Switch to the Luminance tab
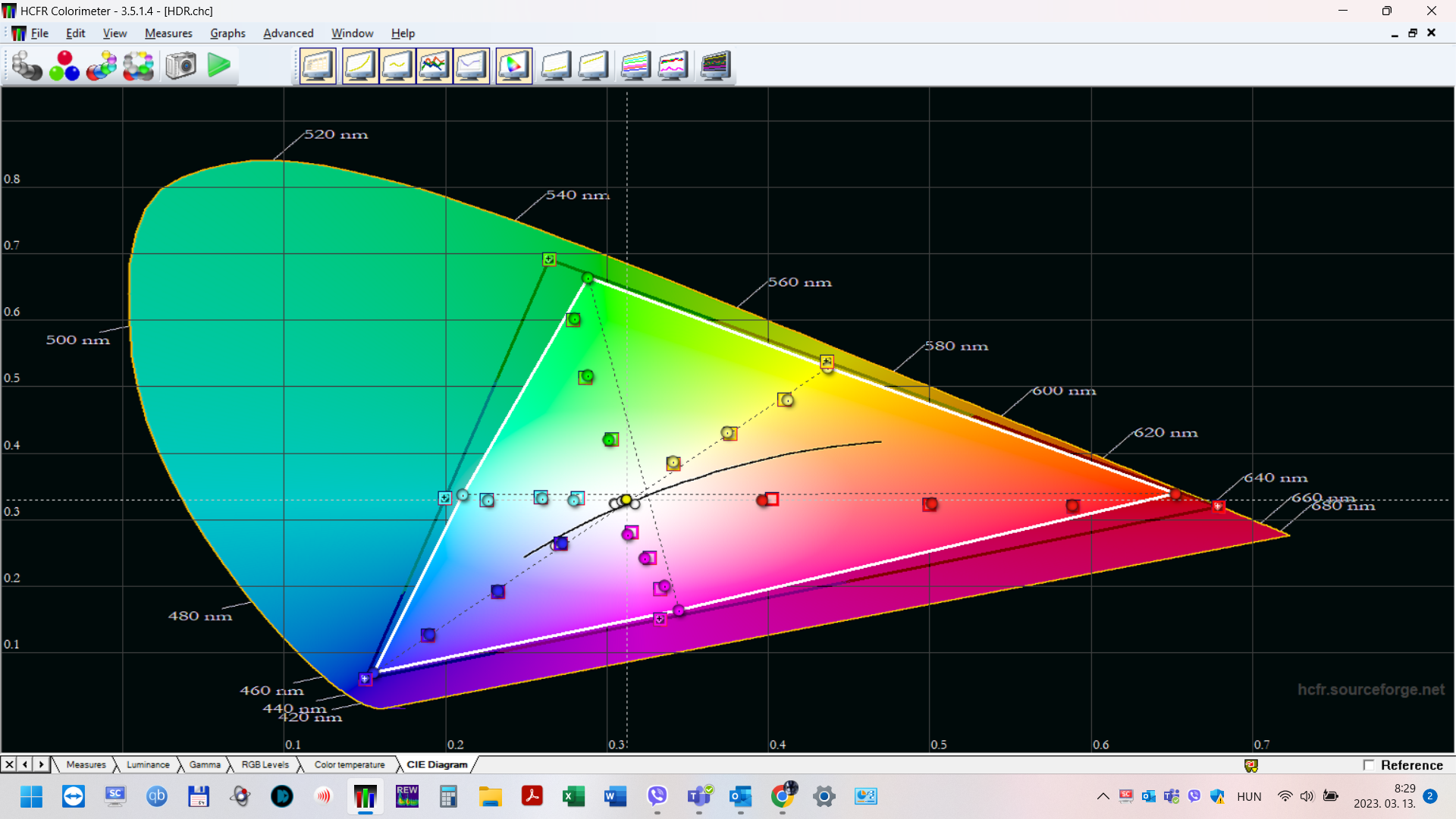 (148, 764)
